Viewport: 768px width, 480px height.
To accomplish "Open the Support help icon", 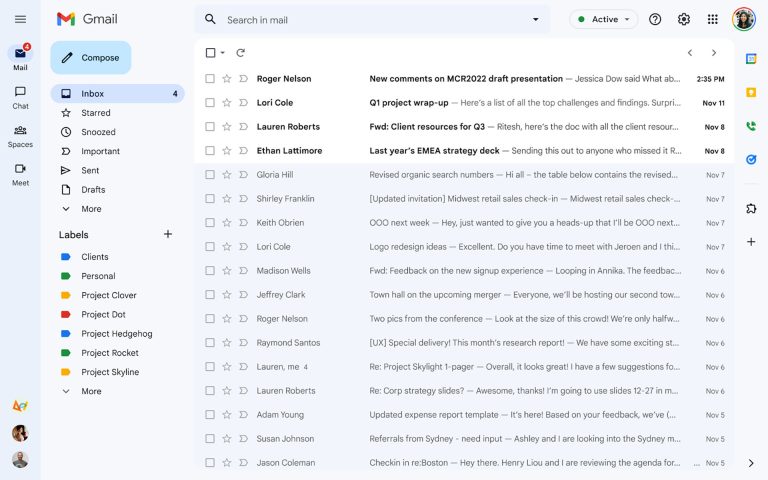I will coord(655,19).
